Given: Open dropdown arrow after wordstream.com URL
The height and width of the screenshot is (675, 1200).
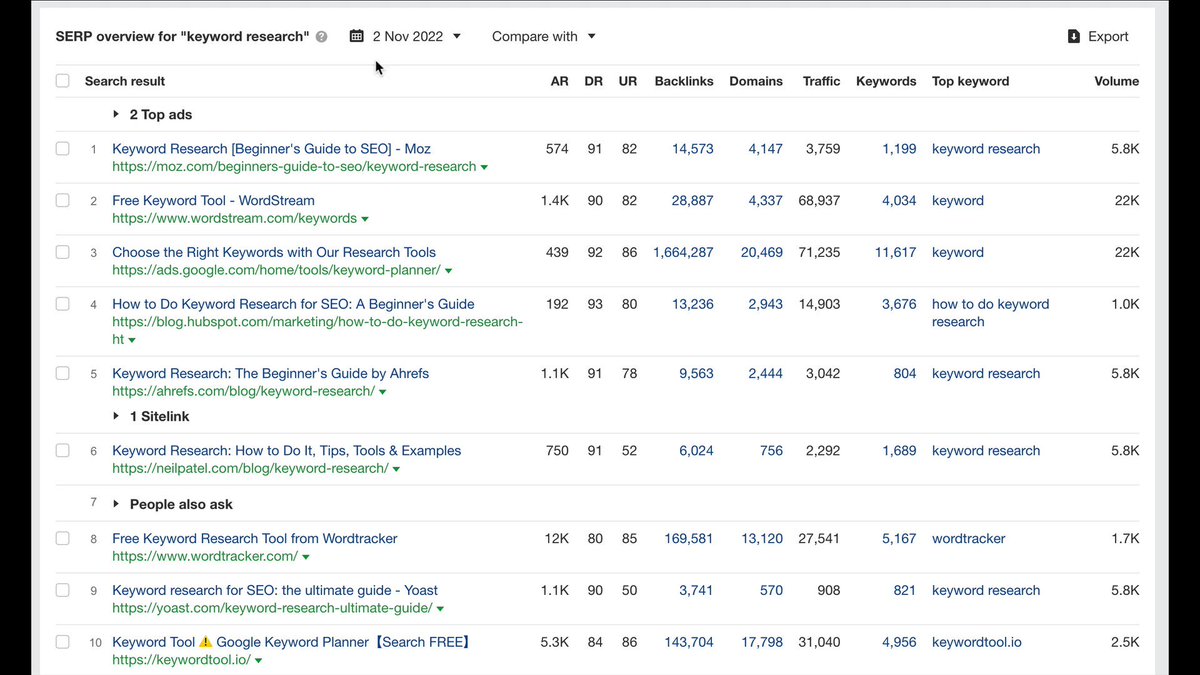Looking at the screenshot, I should coord(365,220).
